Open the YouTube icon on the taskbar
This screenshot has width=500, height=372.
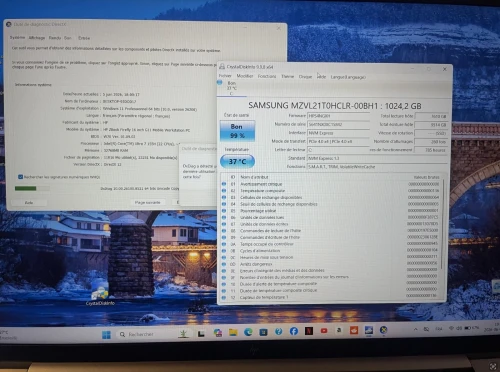(x=324, y=331)
